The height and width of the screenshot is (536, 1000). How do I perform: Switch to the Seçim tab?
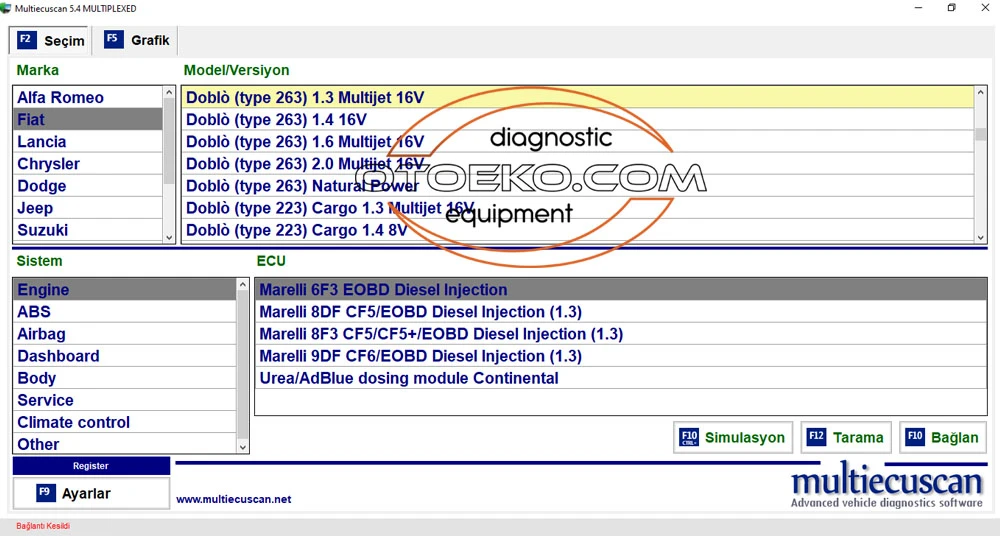tap(50, 40)
